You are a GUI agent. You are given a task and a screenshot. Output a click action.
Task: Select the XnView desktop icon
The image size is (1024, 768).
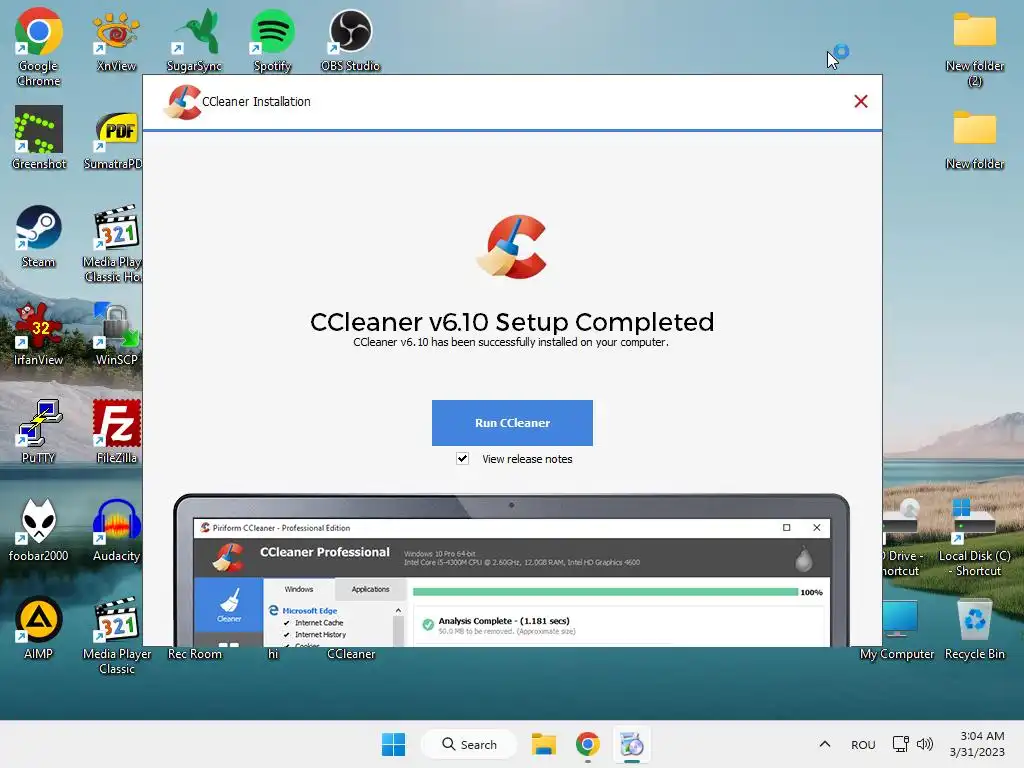point(116,40)
